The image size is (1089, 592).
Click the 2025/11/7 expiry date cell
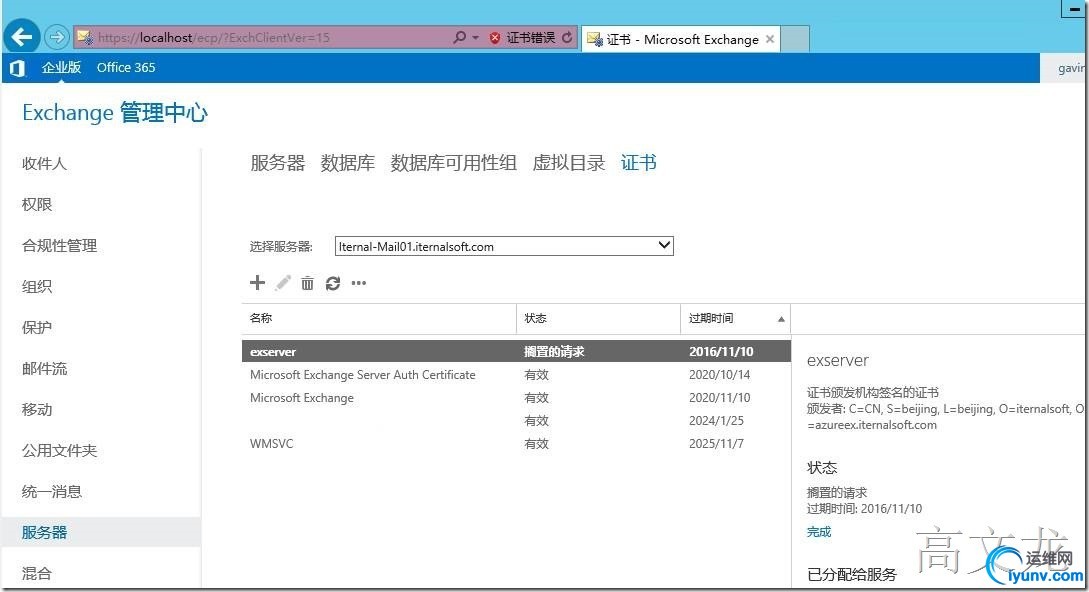716,443
